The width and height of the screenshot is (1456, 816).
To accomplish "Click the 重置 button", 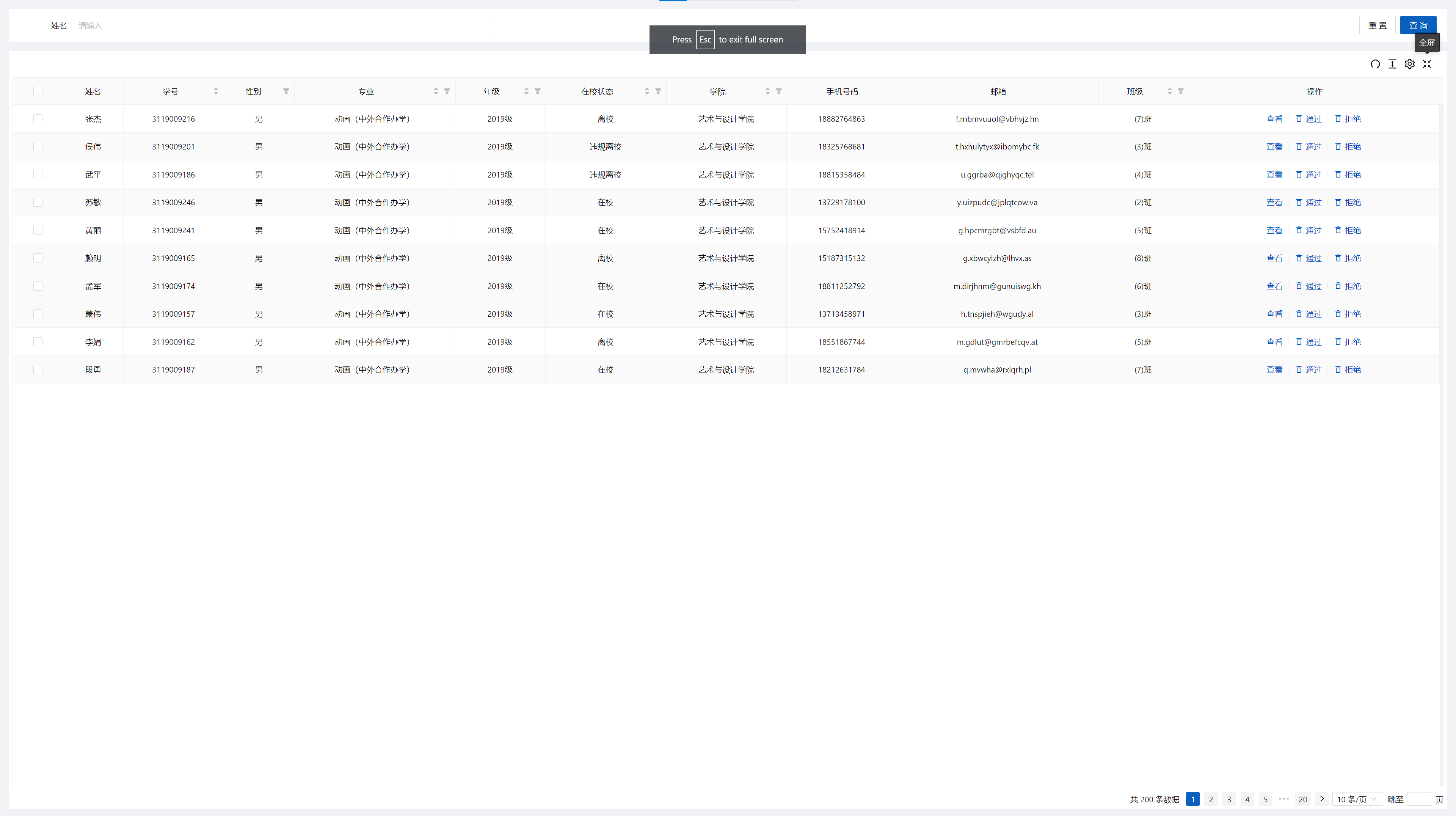I will [x=1377, y=25].
